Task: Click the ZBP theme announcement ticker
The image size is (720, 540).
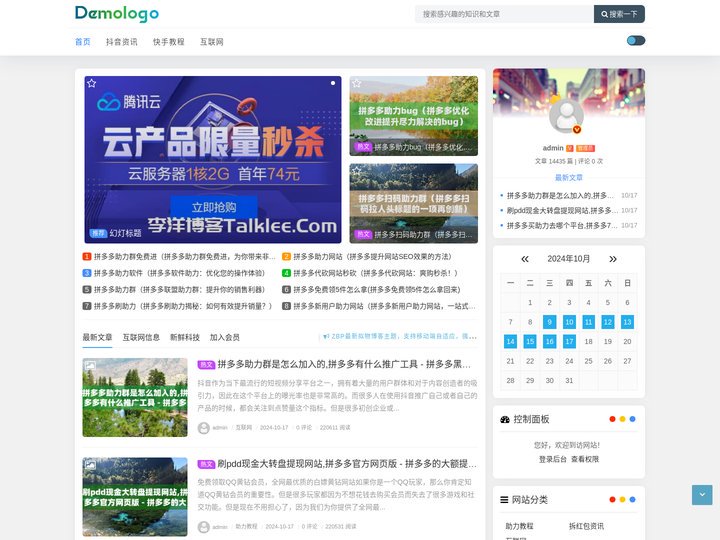Action: (x=399, y=337)
